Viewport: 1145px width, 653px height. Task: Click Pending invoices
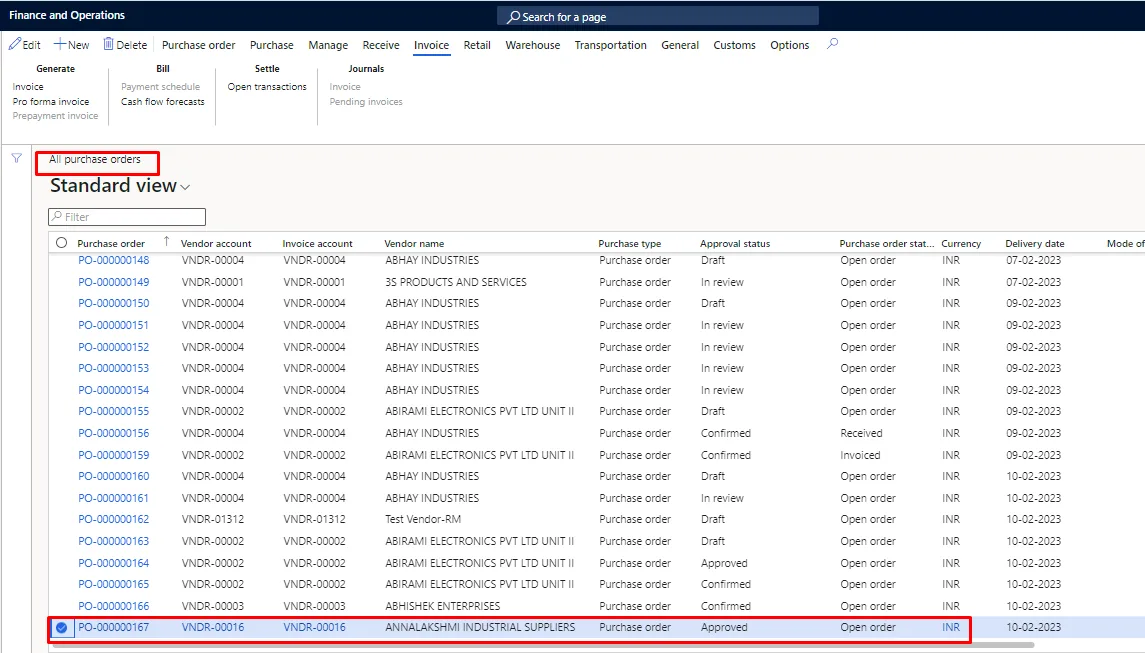(x=366, y=102)
